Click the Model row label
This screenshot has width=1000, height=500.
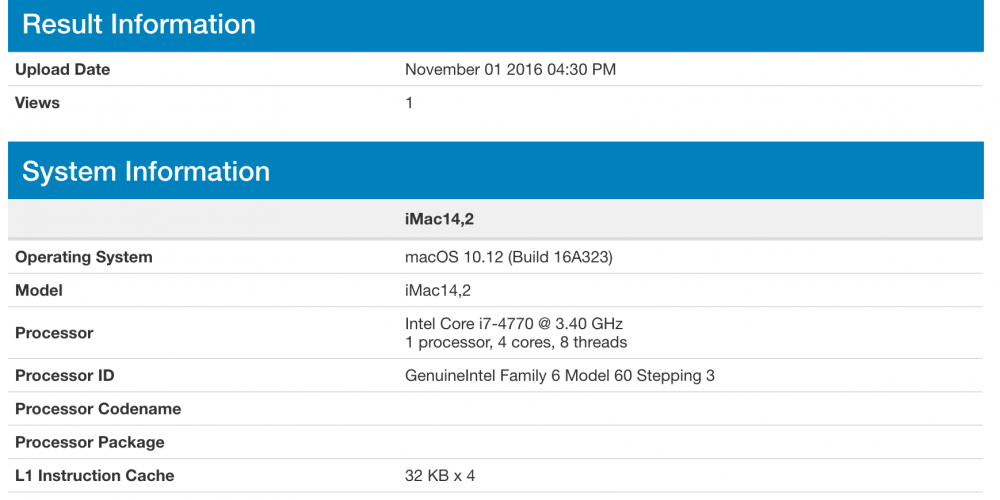click(x=39, y=291)
